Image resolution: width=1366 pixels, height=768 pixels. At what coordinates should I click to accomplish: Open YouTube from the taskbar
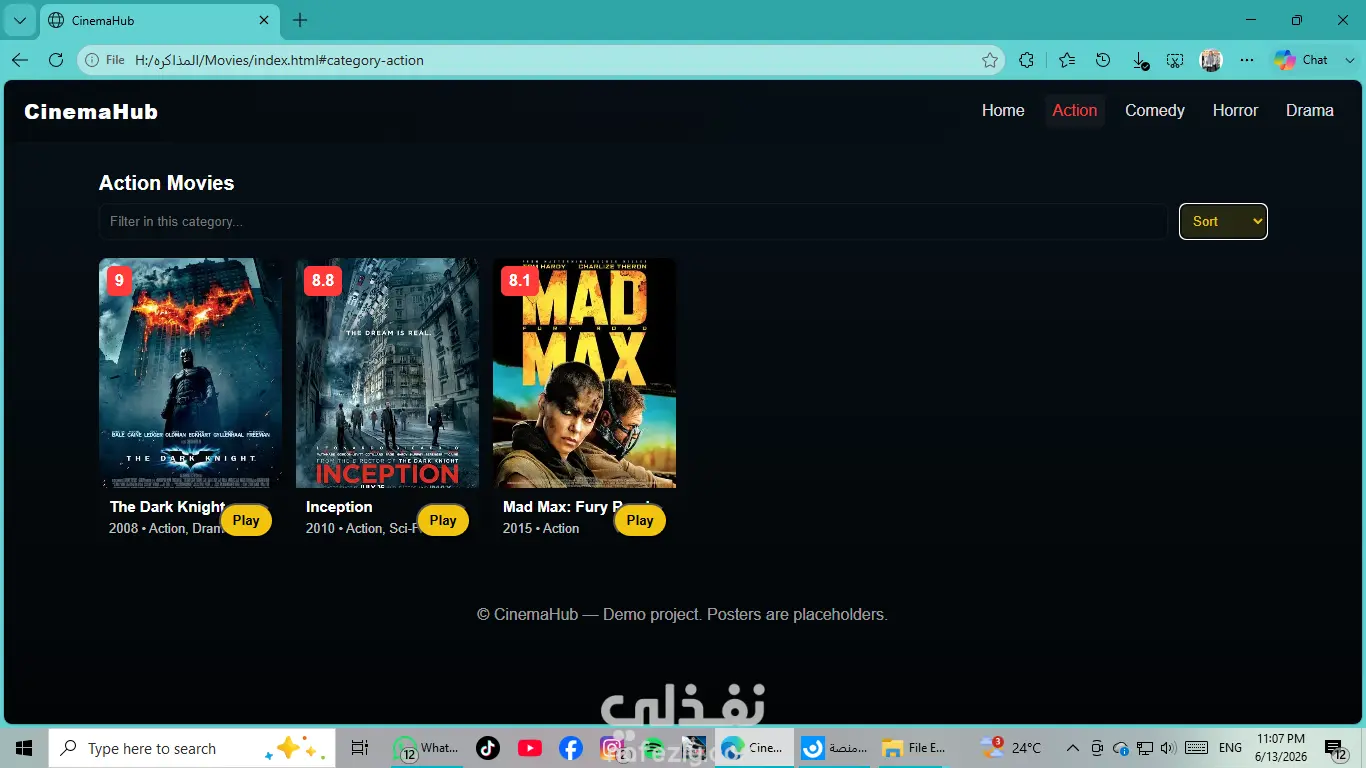(x=530, y=748)
